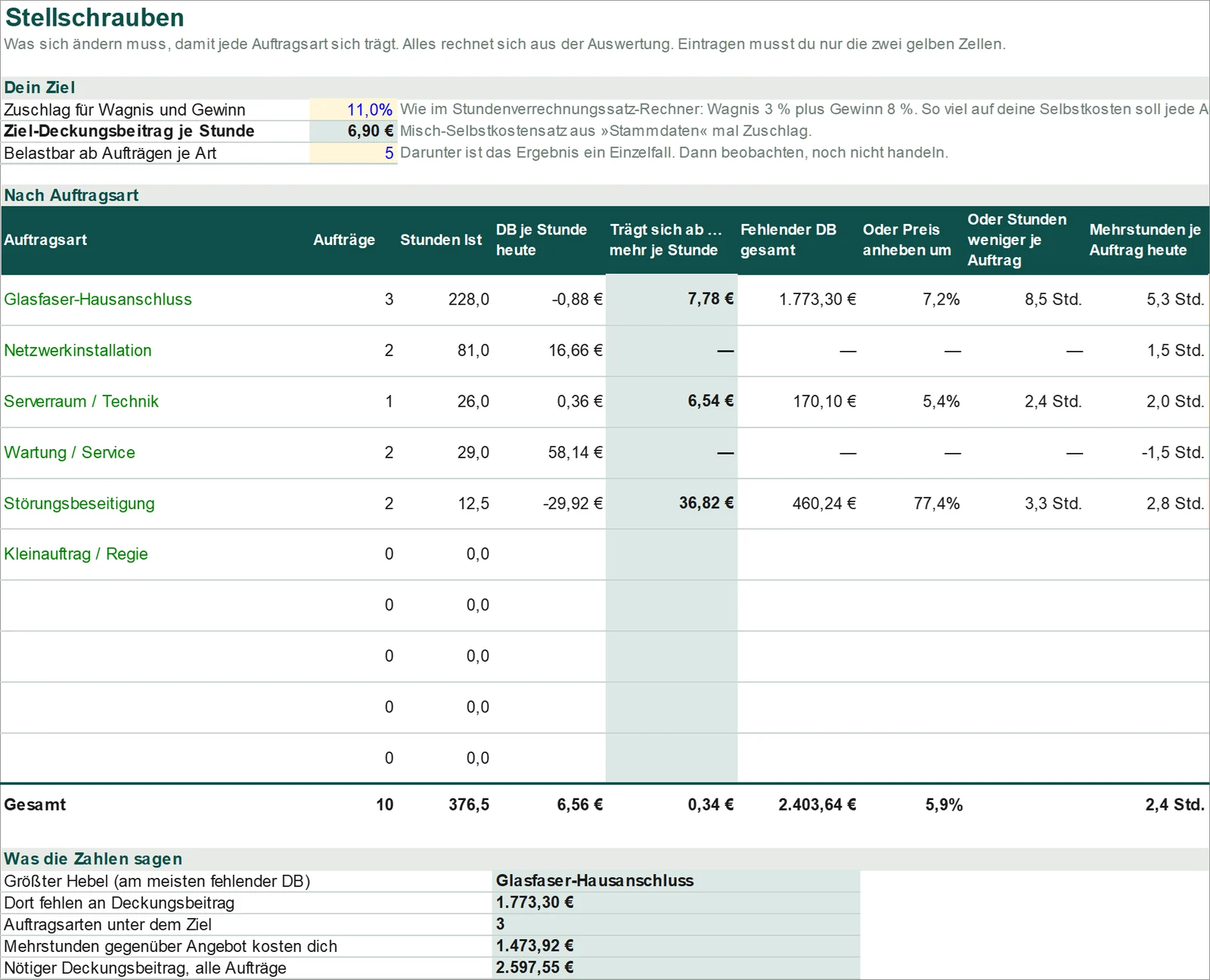
Task: Select the yellow 'Belastbar ab Aufträgen' value 5
Action: pyautogui.click(x=353, y=153)
